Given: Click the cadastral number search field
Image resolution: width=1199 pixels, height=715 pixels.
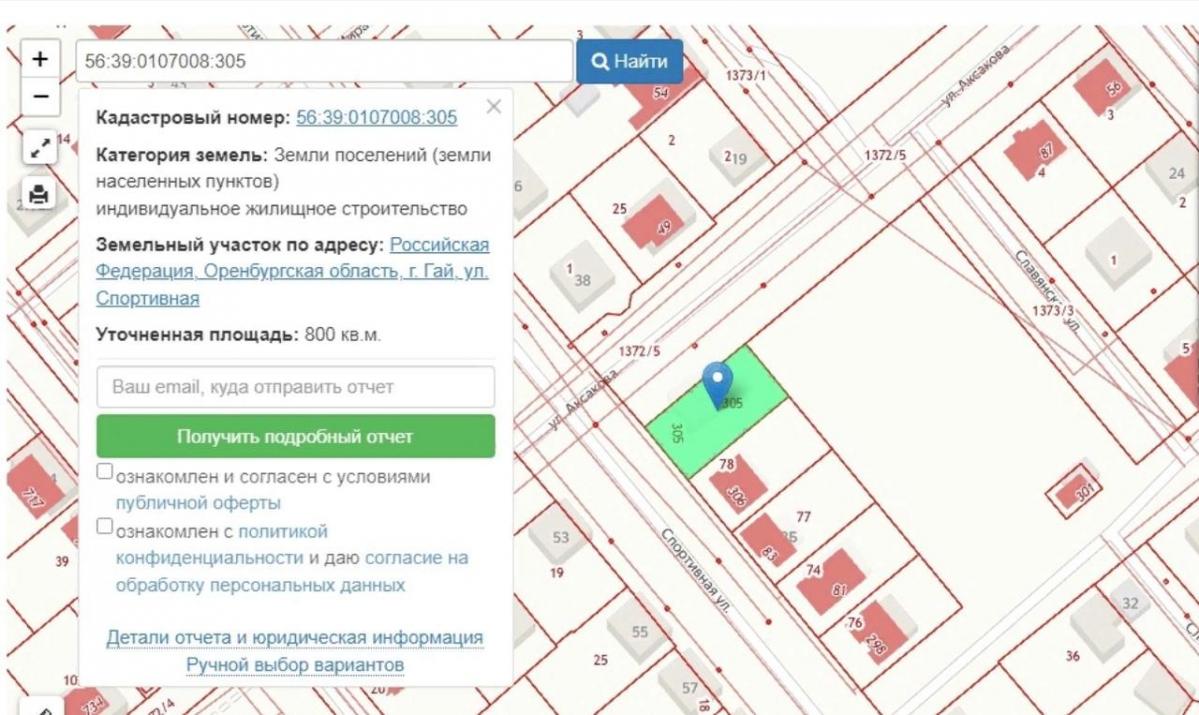Looking at the screenshot, I should pyautogui.click(x=324, y=61).
